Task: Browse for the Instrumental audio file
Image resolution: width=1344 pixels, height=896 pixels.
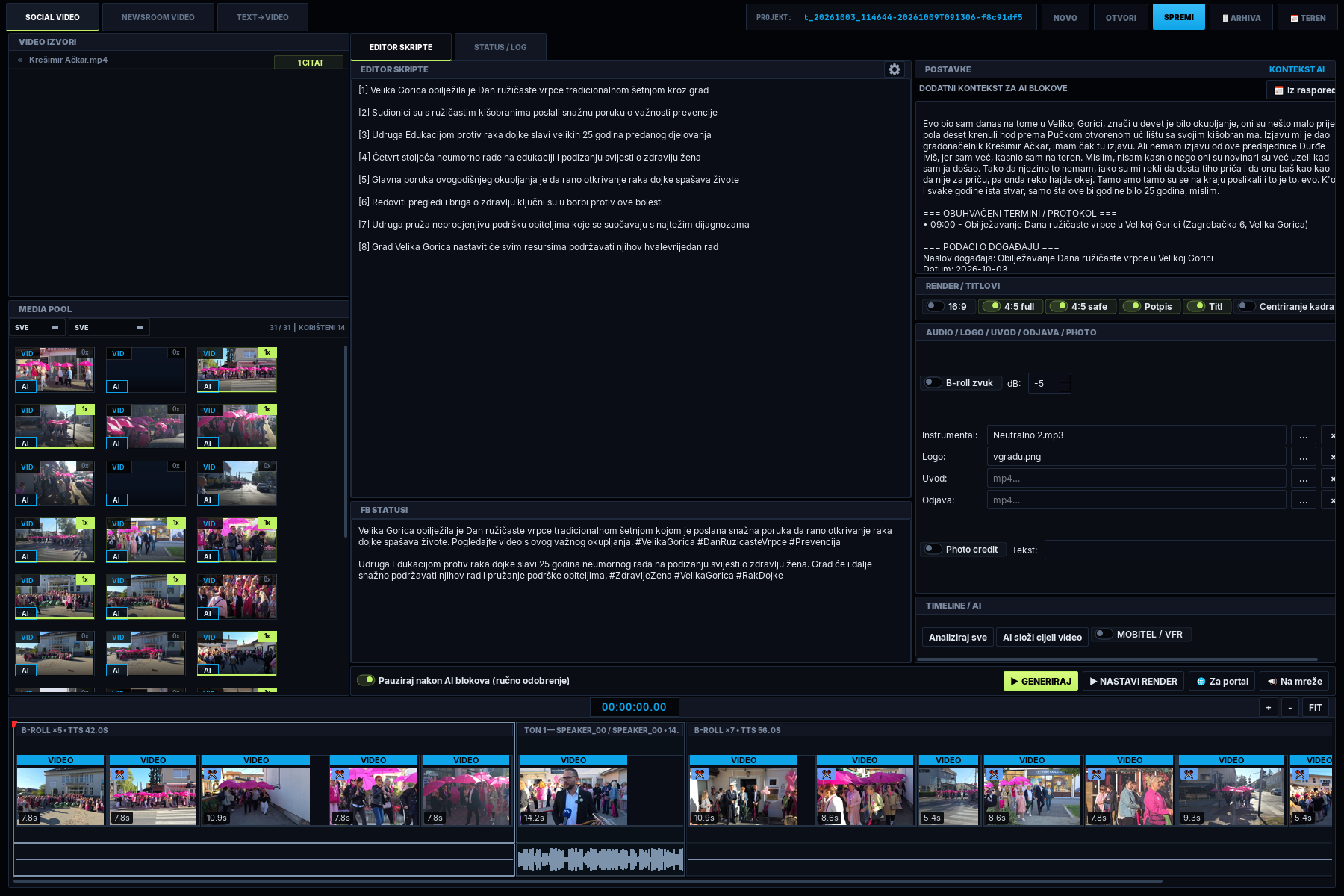Action: point(1303,435)
